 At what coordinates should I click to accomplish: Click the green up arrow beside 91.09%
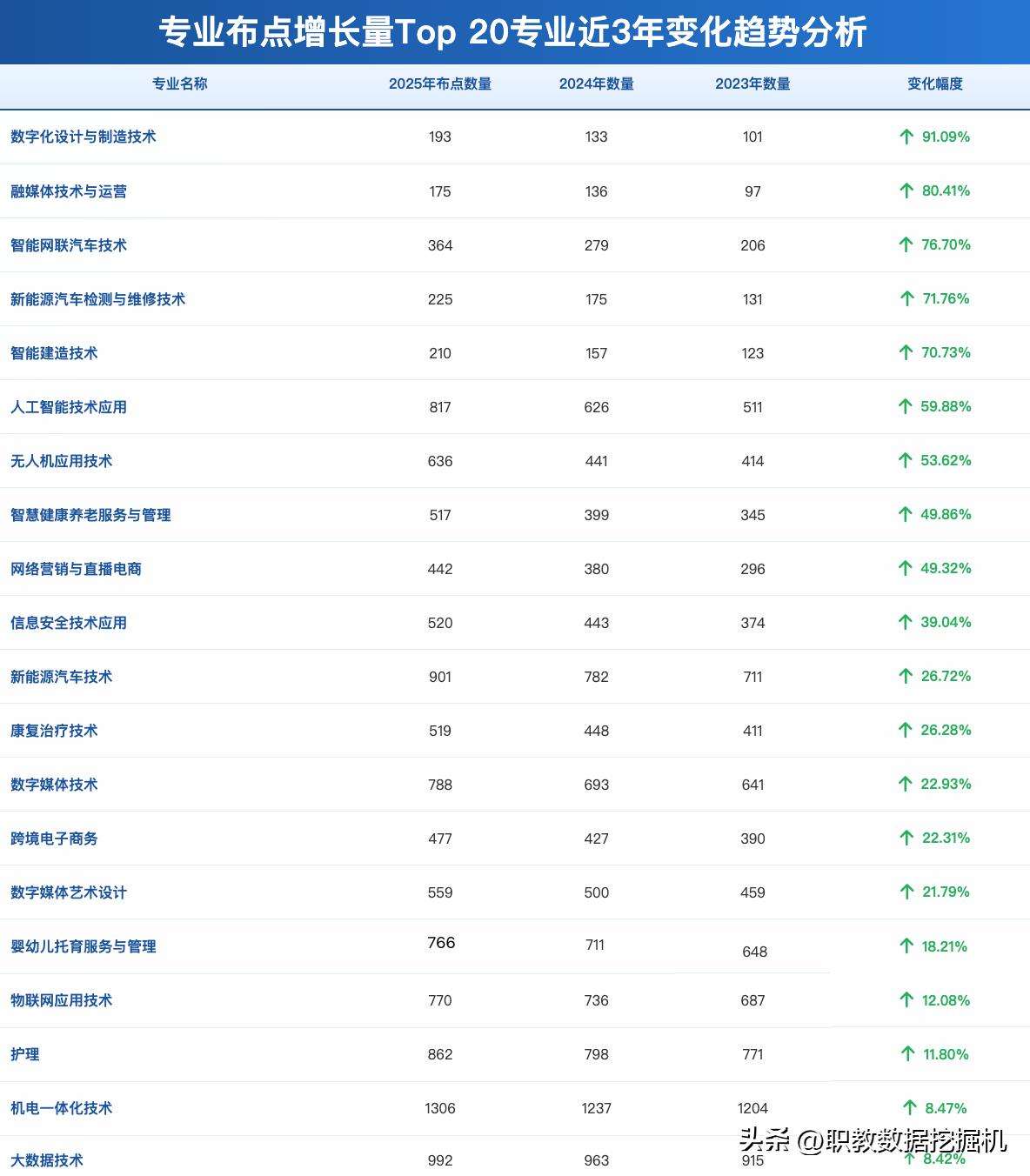coord(906,137)
